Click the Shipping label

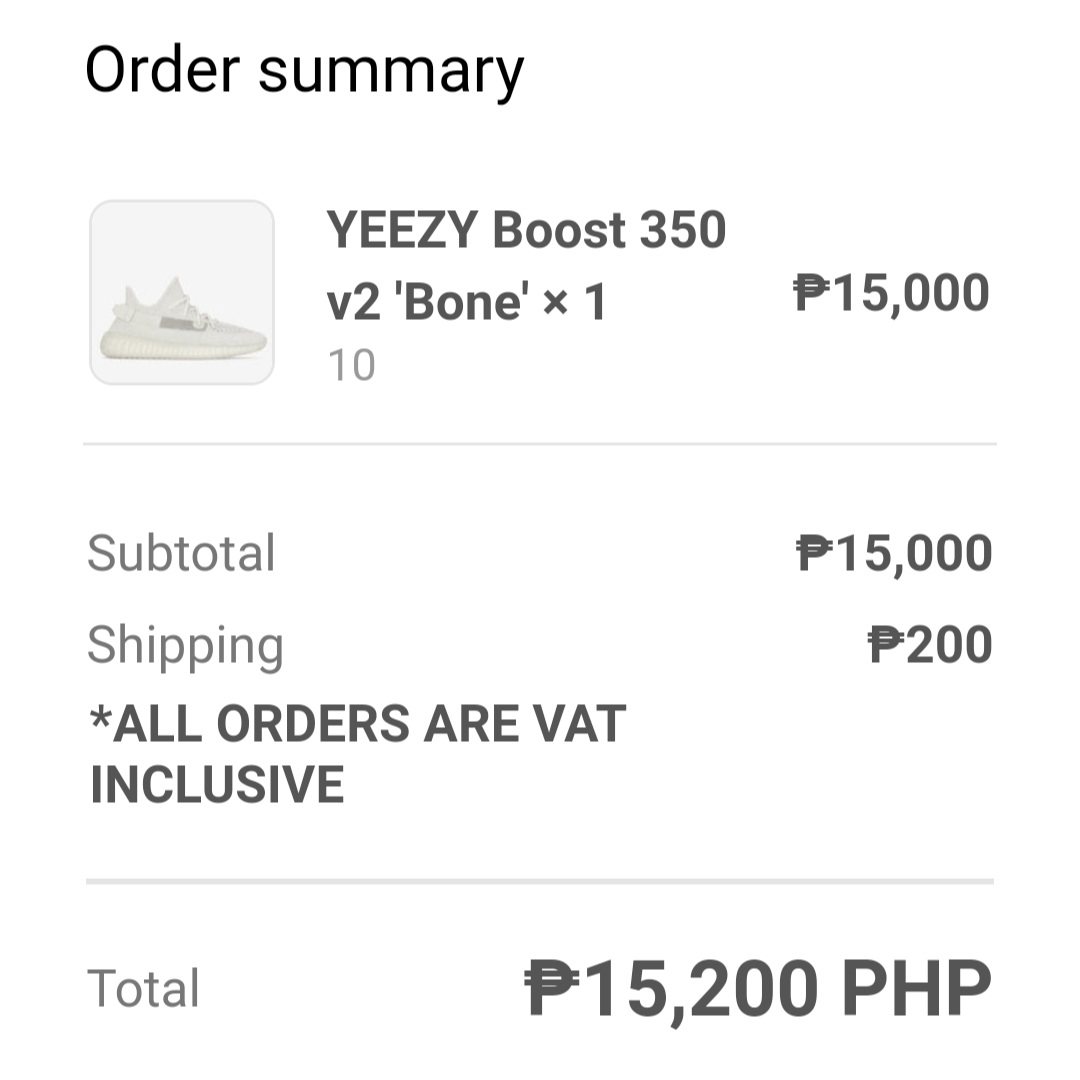point(185,645)
